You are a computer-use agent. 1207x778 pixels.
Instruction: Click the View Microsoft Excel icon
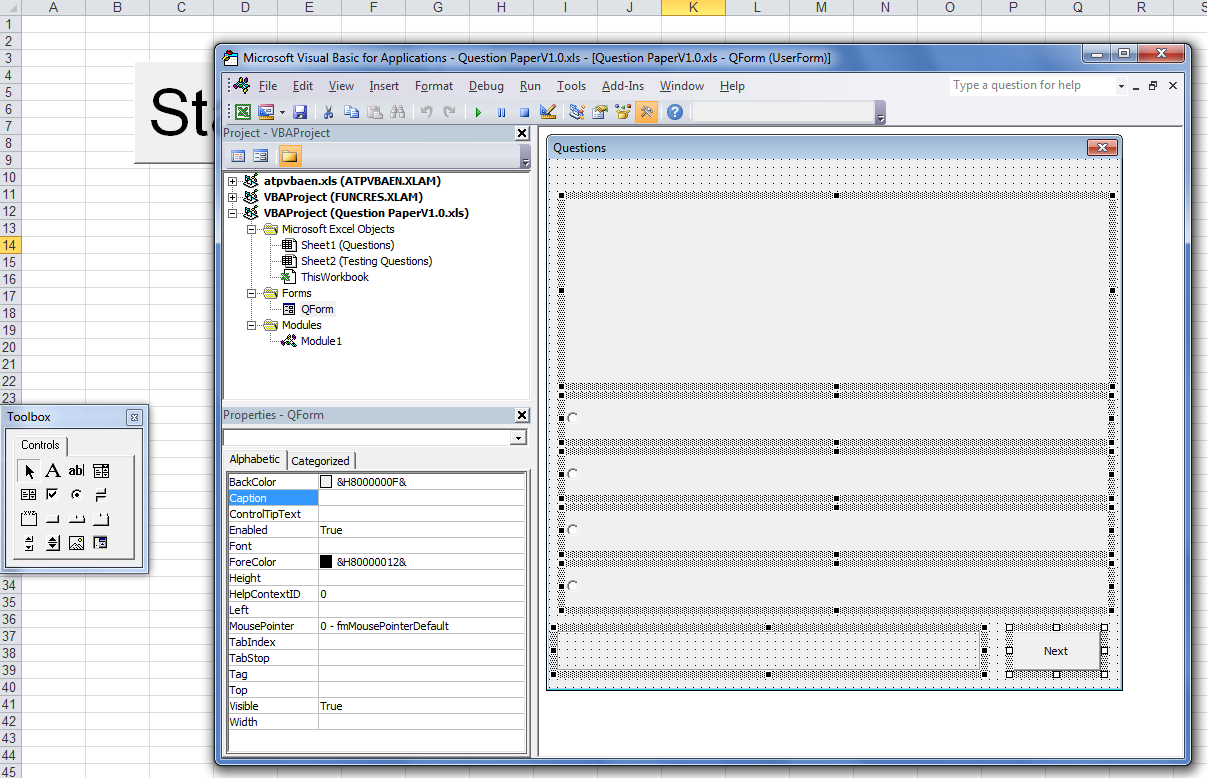[243, 111]
